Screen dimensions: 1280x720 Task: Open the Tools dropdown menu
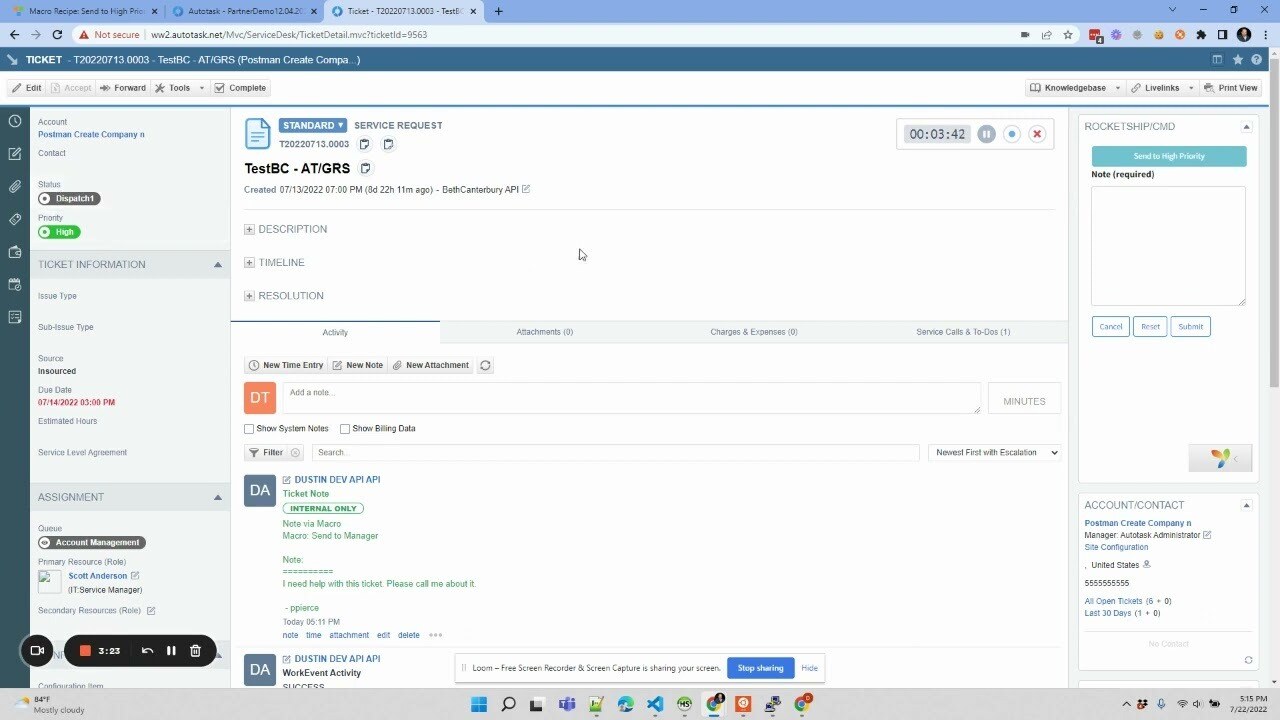coord(179,88)
